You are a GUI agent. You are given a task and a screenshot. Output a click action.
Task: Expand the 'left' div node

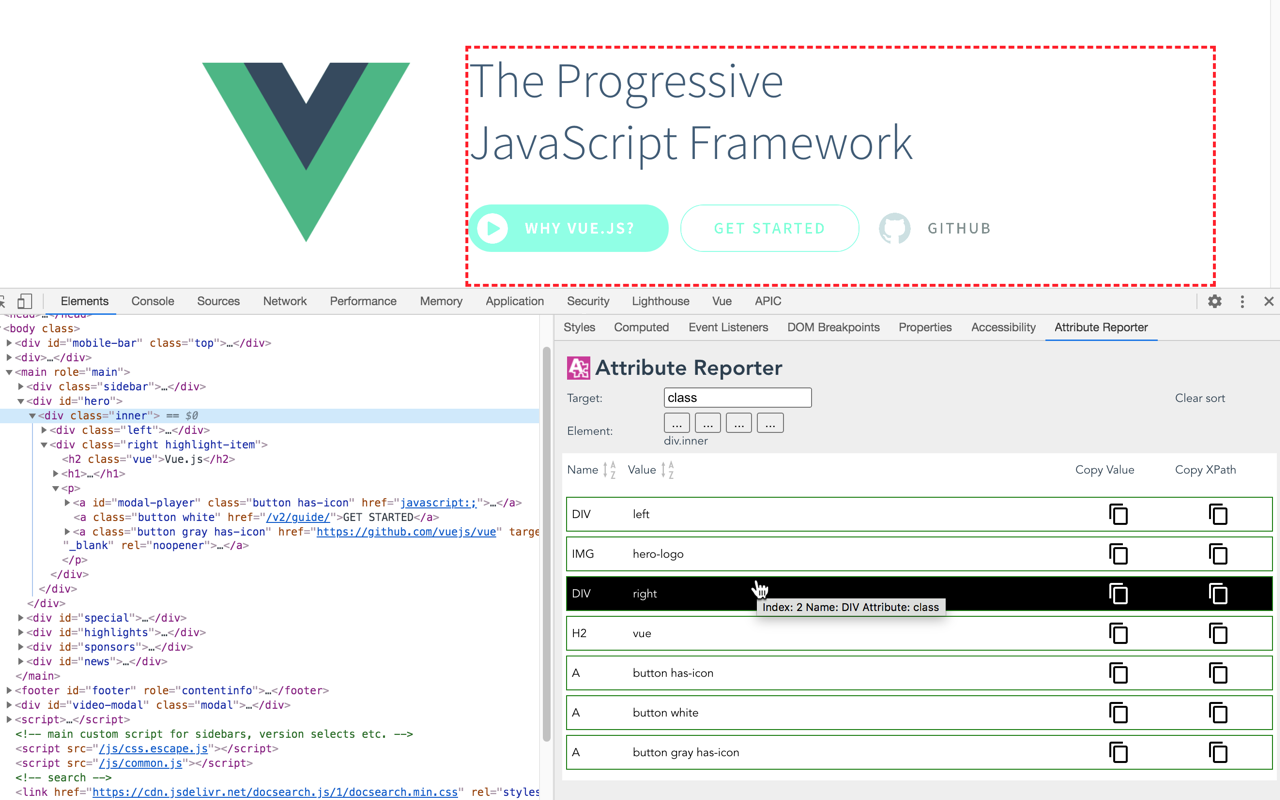point(45,430)
